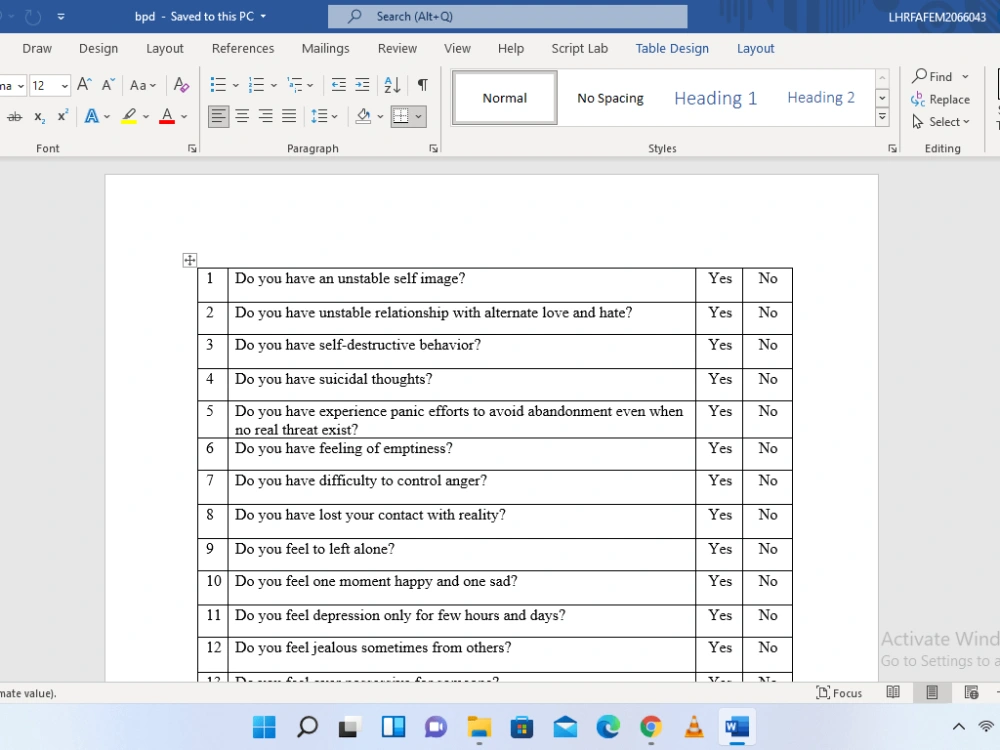
Task: Apply Heading 1 style
Action: tap(716, 98)
